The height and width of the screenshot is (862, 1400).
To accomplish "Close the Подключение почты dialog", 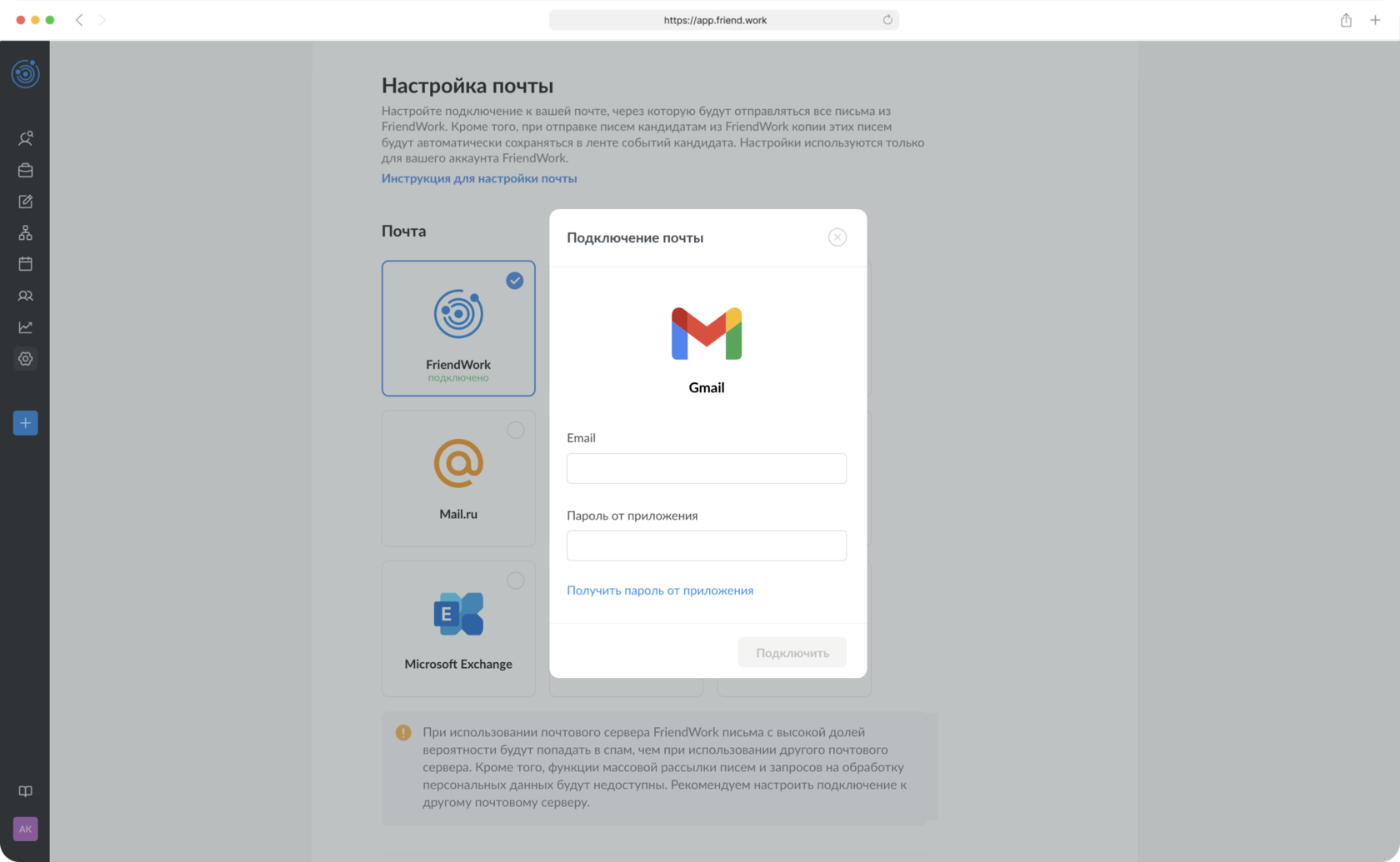I will 837,237.
